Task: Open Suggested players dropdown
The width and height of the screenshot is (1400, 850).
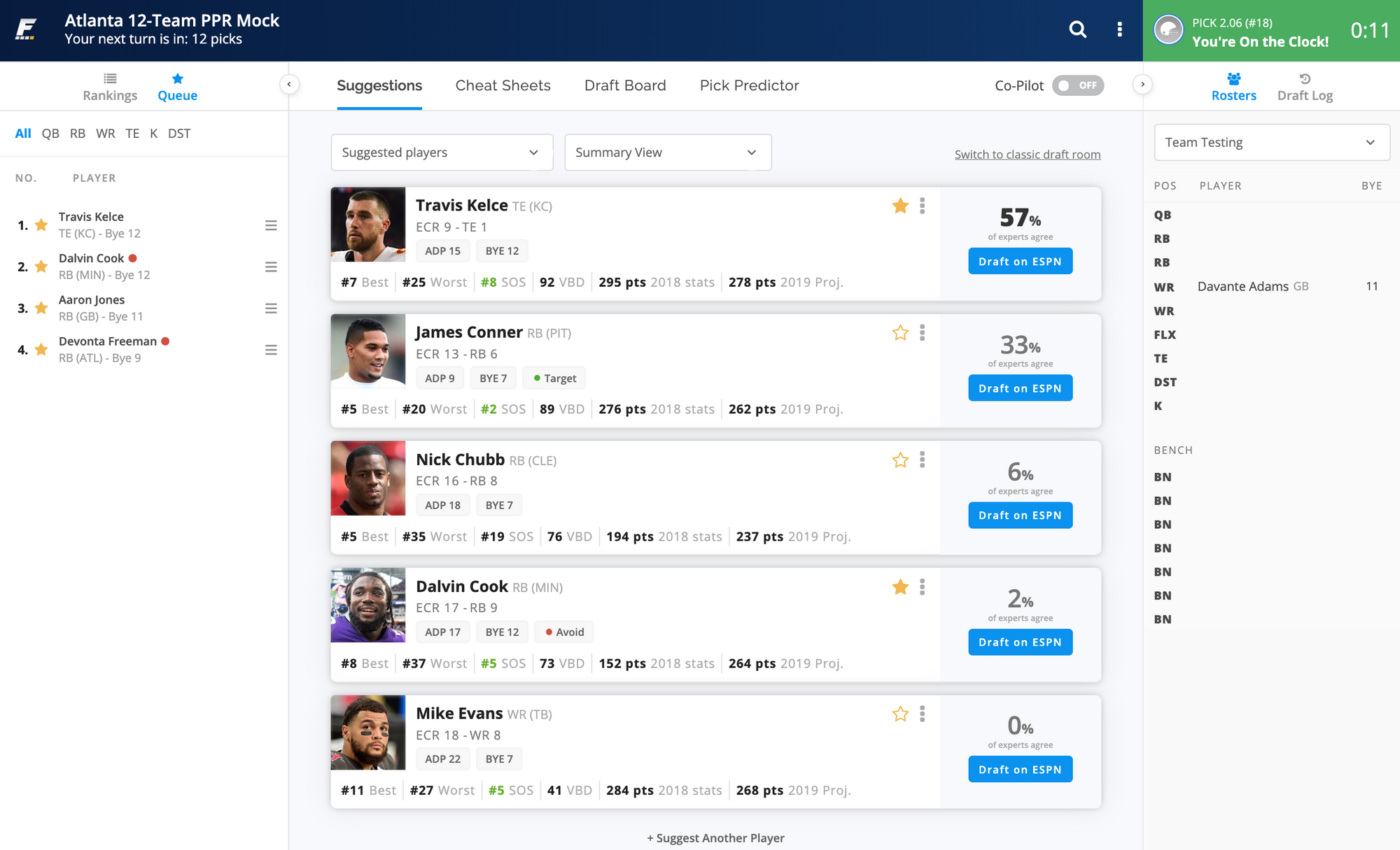Action: pos(442,153)
